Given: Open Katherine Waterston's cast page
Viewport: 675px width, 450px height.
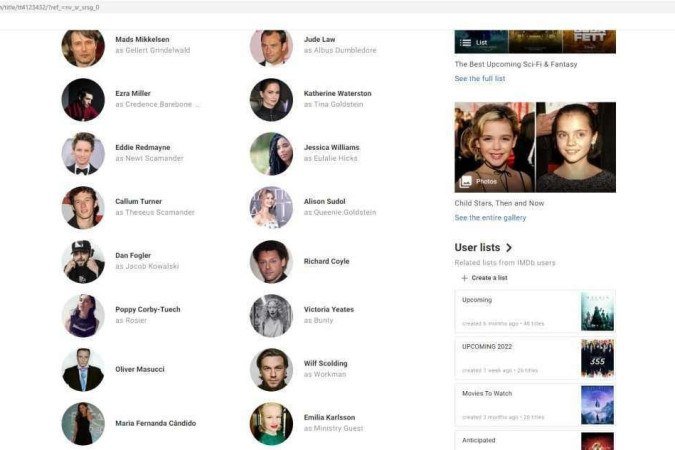Looking at the screenshot, I should [337, 93].
